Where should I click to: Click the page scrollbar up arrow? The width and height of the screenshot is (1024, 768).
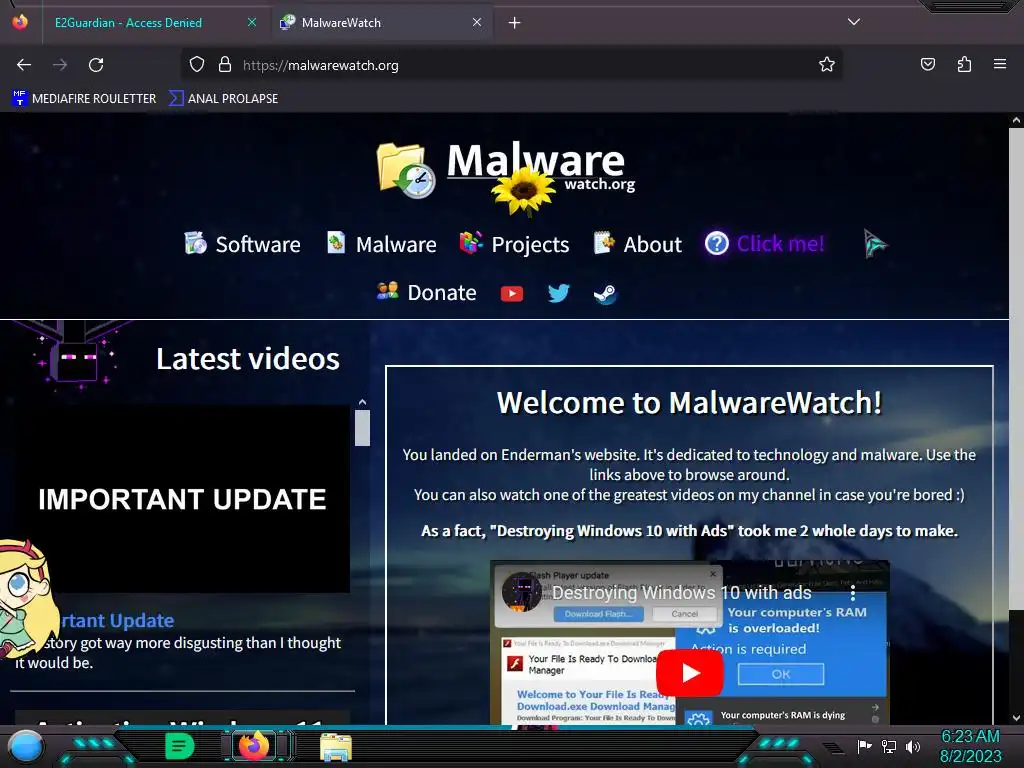[1016, 120]
